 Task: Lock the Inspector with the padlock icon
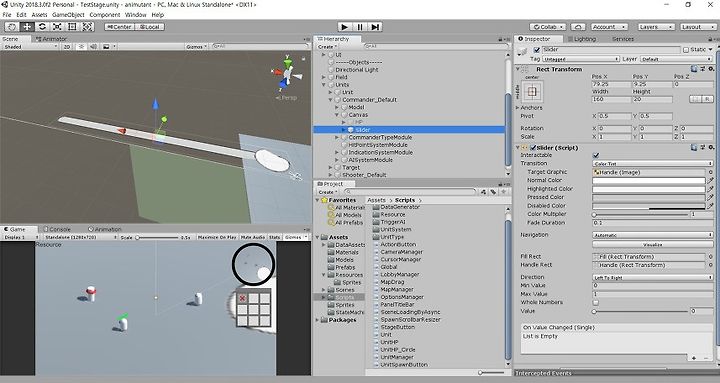coord(710,39)
